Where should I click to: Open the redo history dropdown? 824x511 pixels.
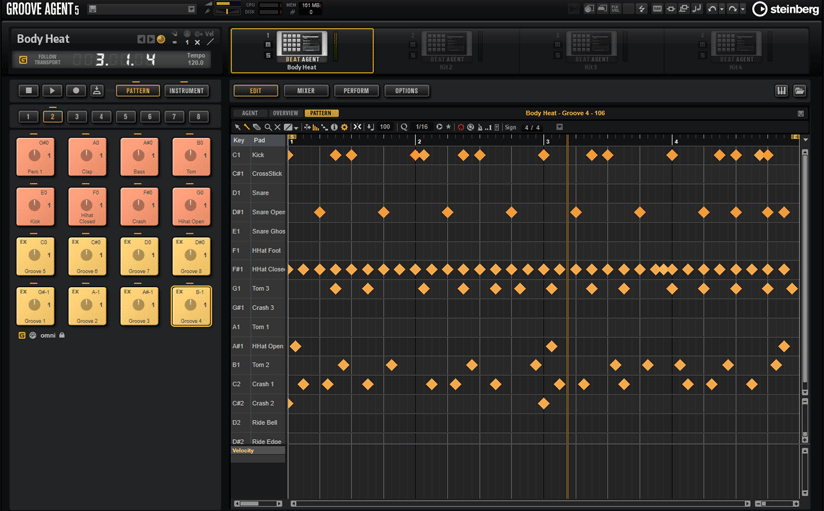pos(742,9)
